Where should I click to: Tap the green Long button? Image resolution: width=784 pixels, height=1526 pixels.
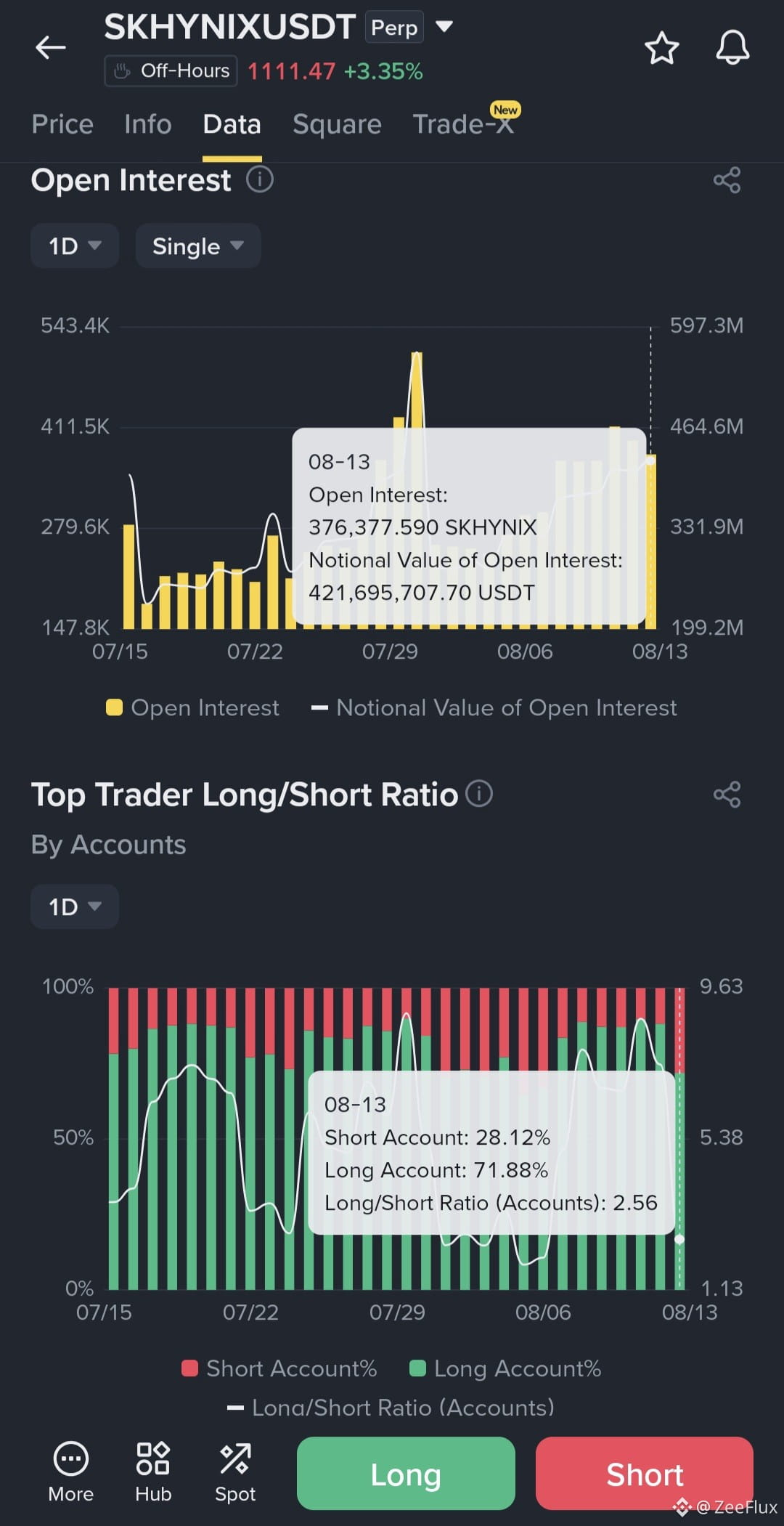[406, 1474]
